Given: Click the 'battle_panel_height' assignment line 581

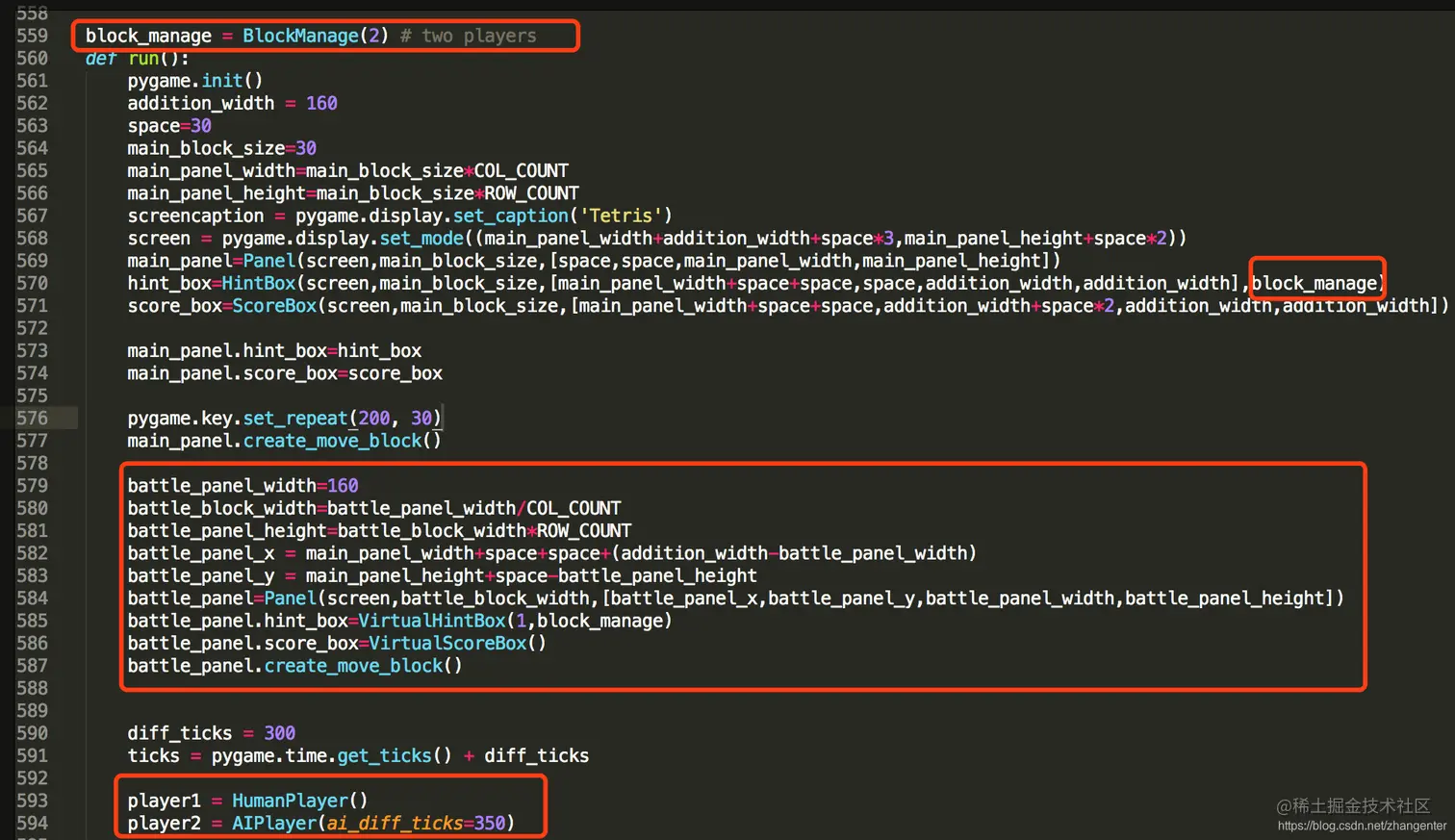Looking at the screenshot, I should click(379, 531).
